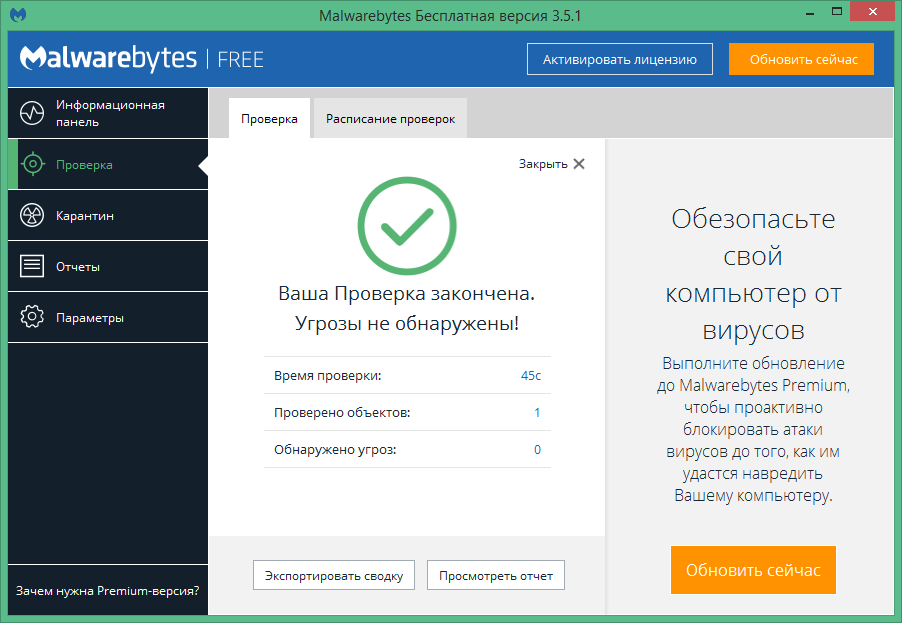Maximize the Malwarebytes window
Image resolution: width=902 pixels, height=623 pixels.
tap(837, 12)
